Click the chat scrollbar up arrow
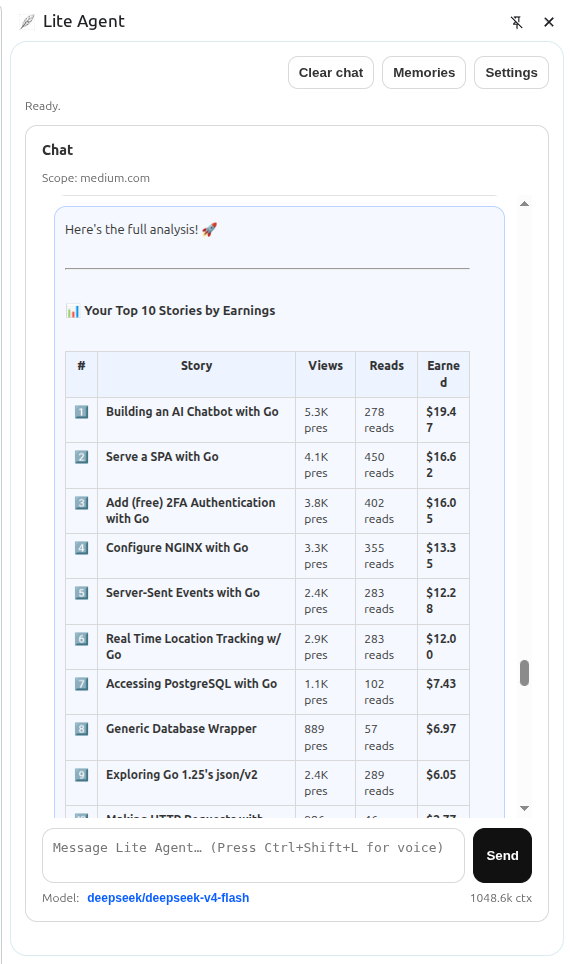This screenshot has width=572, height=964. 524,203
